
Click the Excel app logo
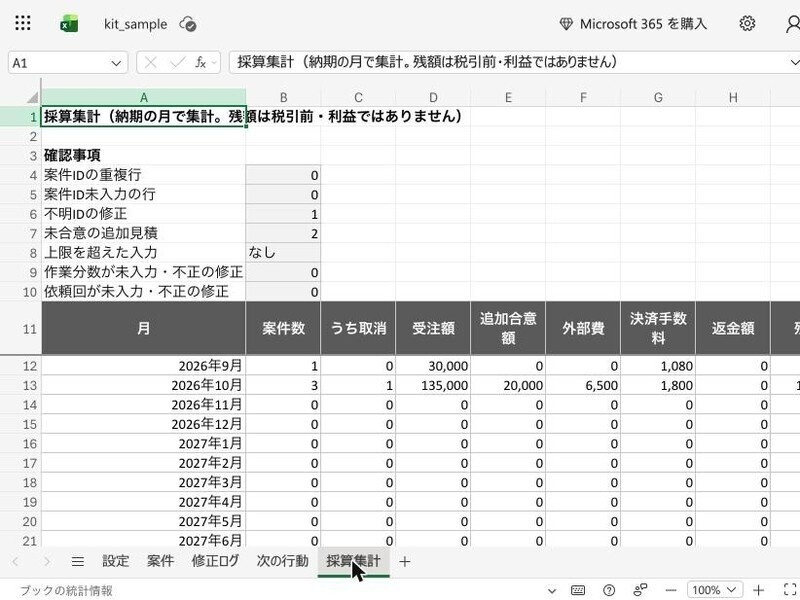click(x=69, y=23)
